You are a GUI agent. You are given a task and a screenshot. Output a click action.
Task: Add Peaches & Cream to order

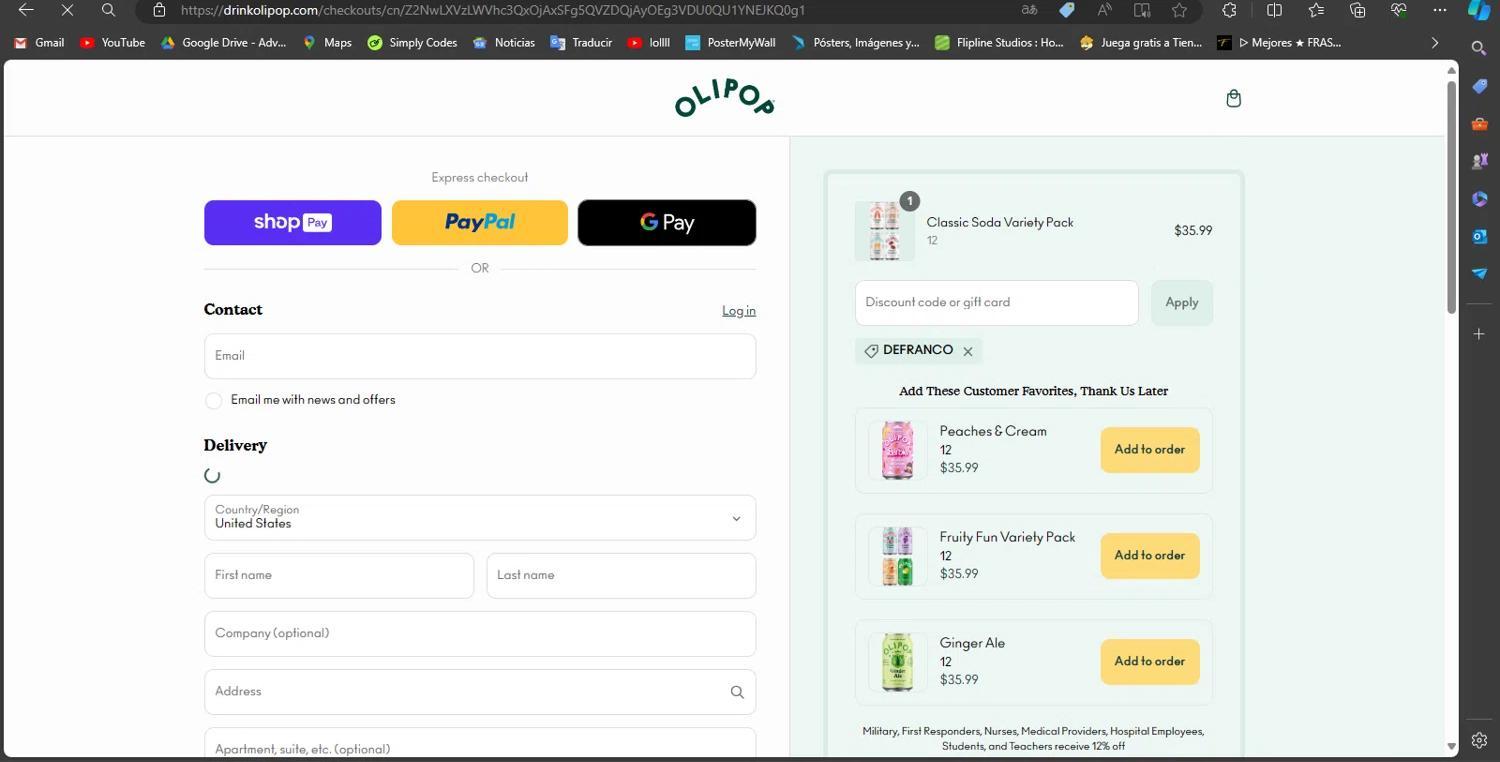point(1150,450)
